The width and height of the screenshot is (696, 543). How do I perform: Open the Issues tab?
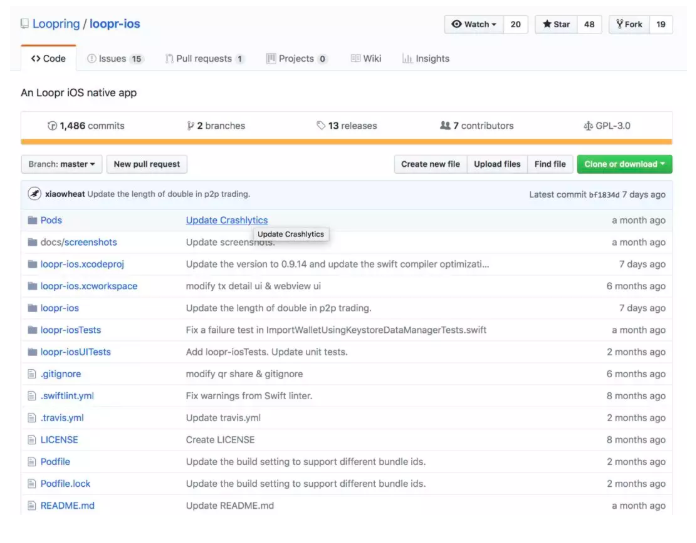pyautogui.click(x=115, y=59)
